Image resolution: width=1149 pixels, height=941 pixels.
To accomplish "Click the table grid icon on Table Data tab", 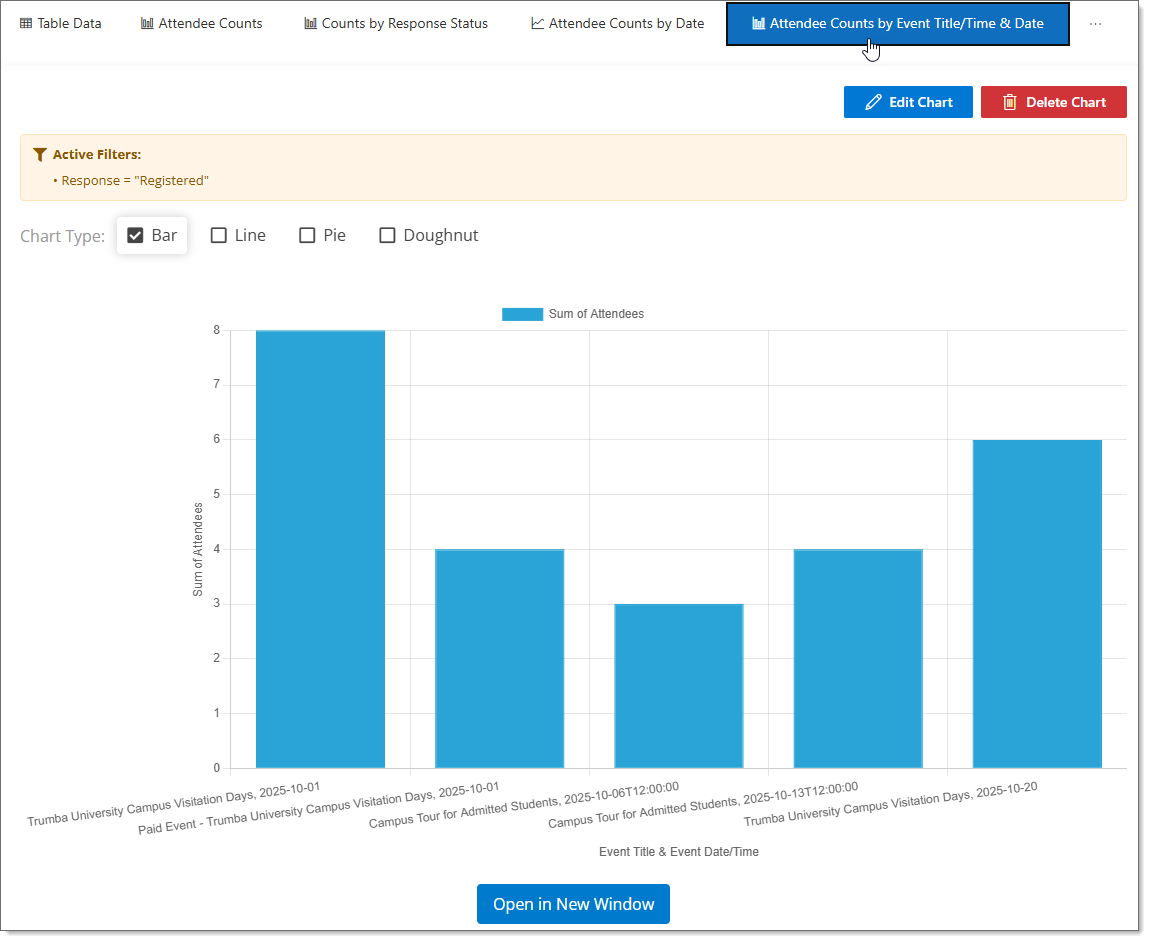I will [x=28, y=22].
